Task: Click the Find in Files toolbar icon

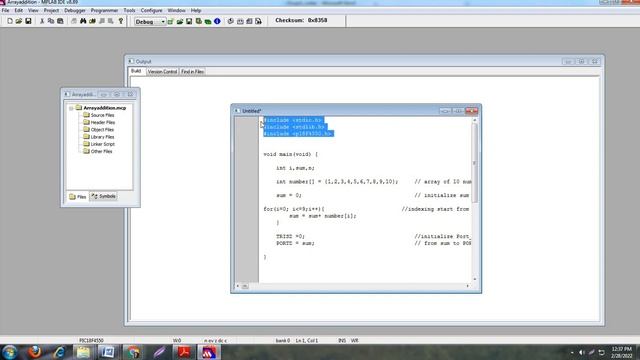Action: [93, 21]
